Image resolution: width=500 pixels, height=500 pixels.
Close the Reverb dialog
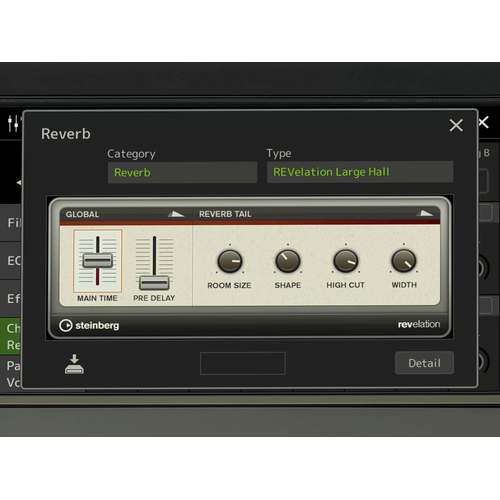click(x=456, y=126)
